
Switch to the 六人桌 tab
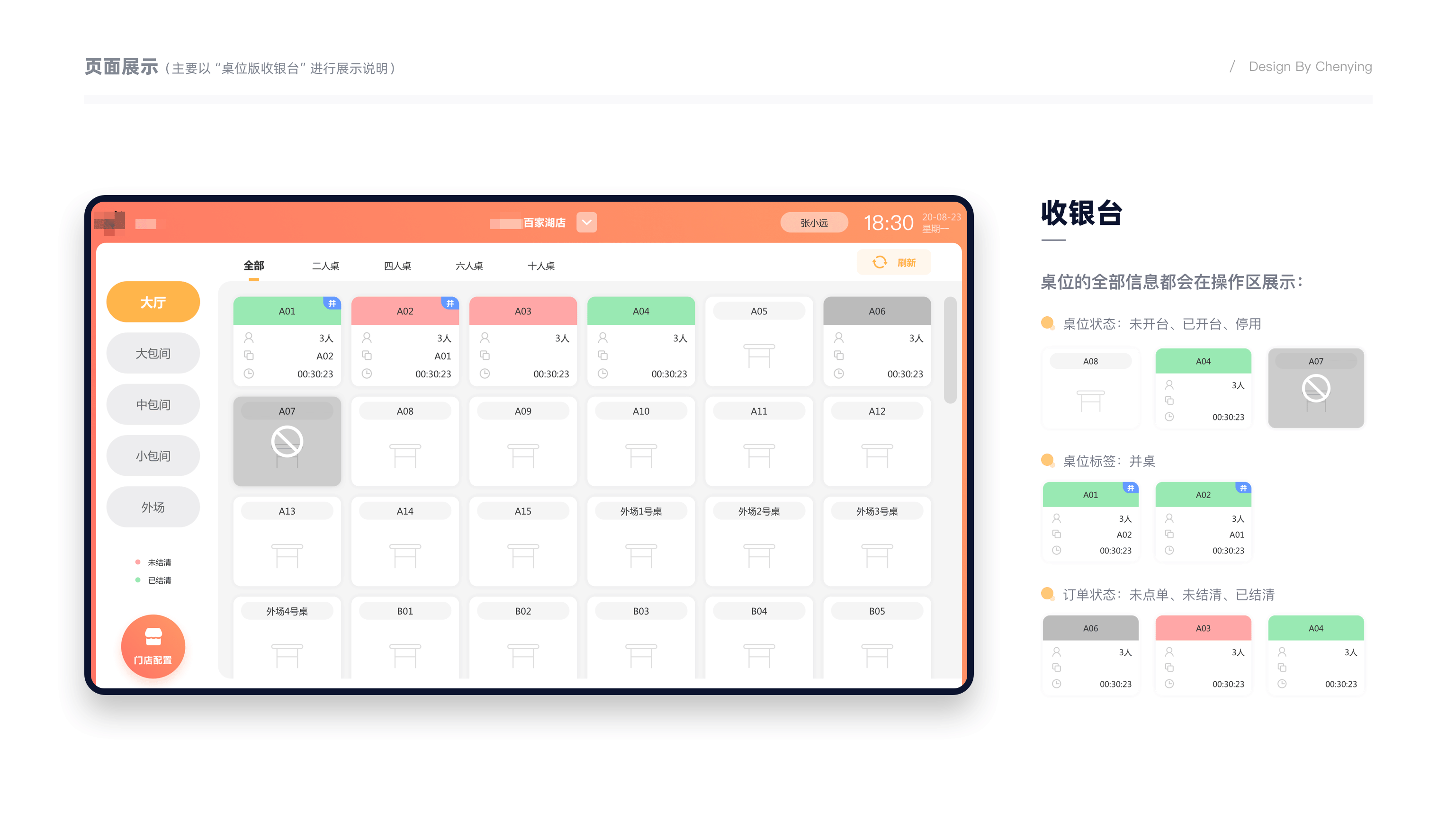point(469,266)
